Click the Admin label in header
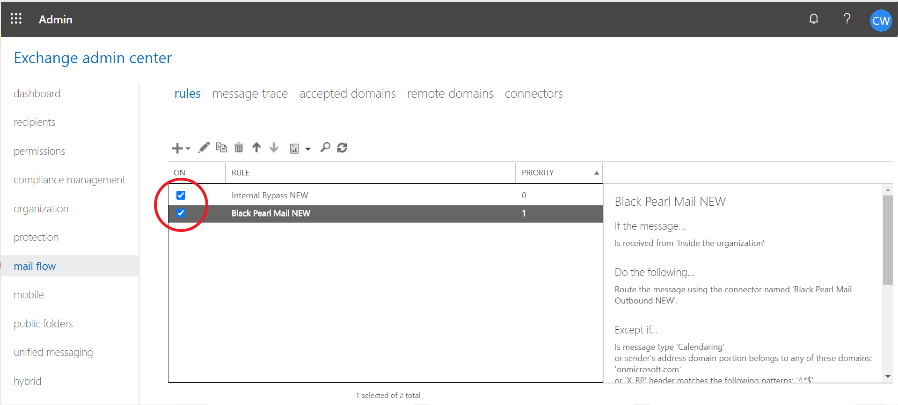The height and width of the screenshot is (405, 898). point(56,19)
